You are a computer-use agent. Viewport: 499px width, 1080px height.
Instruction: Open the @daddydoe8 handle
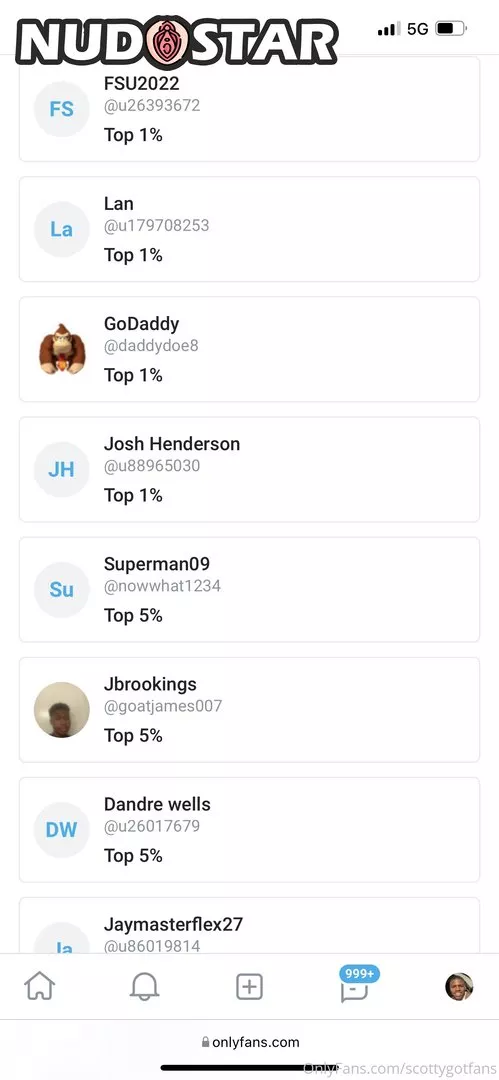click(151, 346)
